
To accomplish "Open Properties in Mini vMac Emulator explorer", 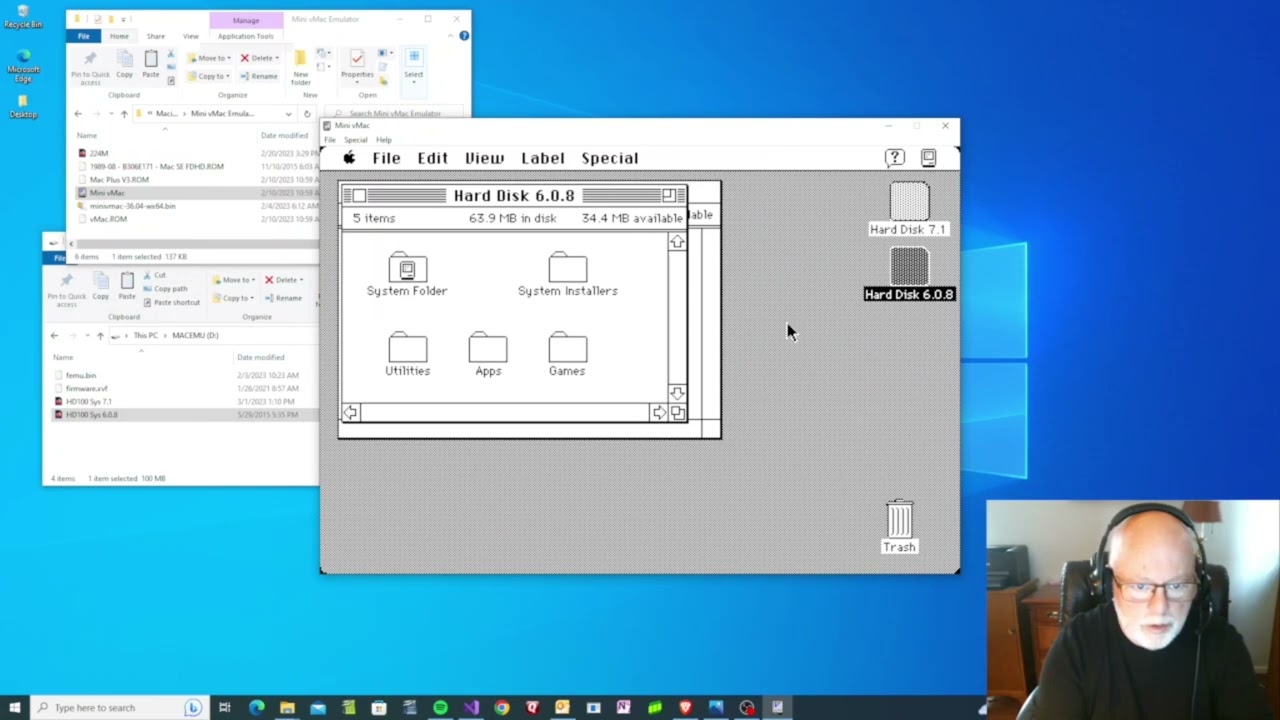I will [x=357, y=65].
